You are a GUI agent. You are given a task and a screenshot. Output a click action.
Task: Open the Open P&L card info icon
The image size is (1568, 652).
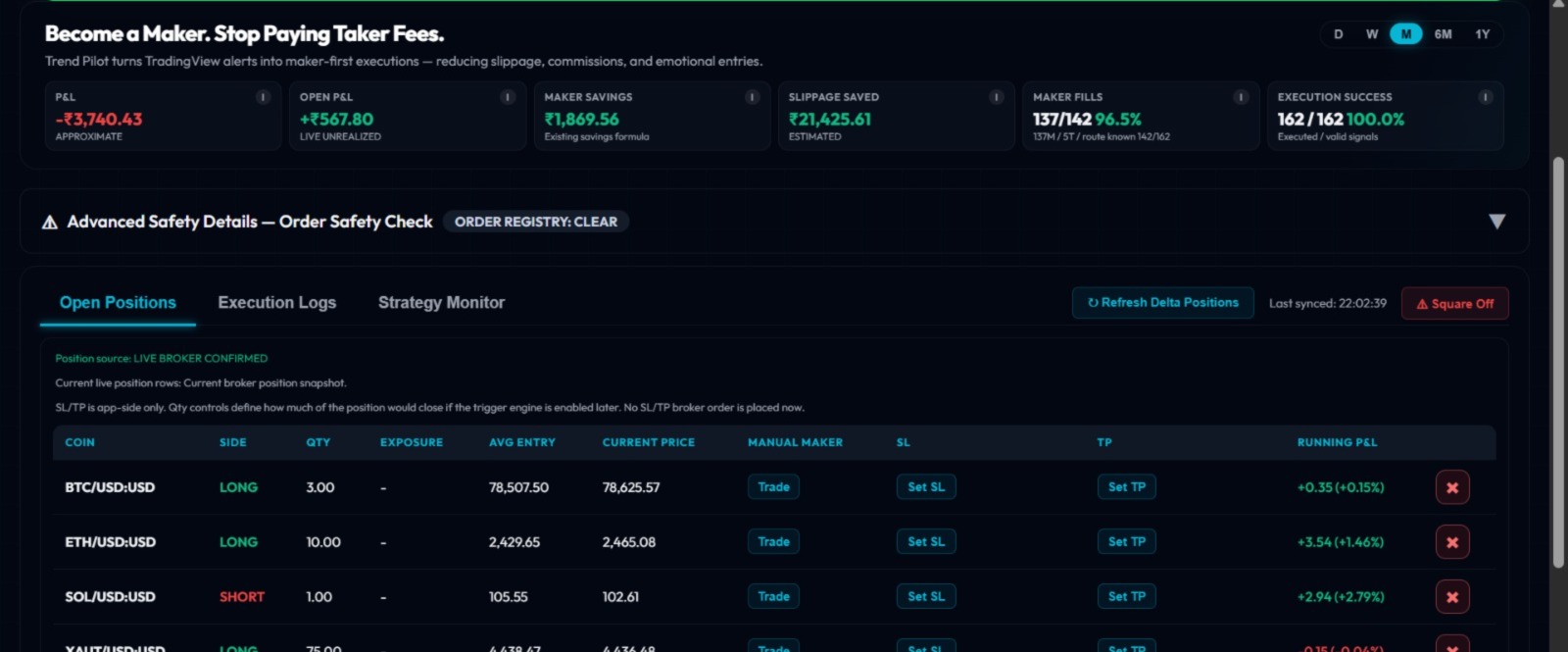[x=508, y=97]
